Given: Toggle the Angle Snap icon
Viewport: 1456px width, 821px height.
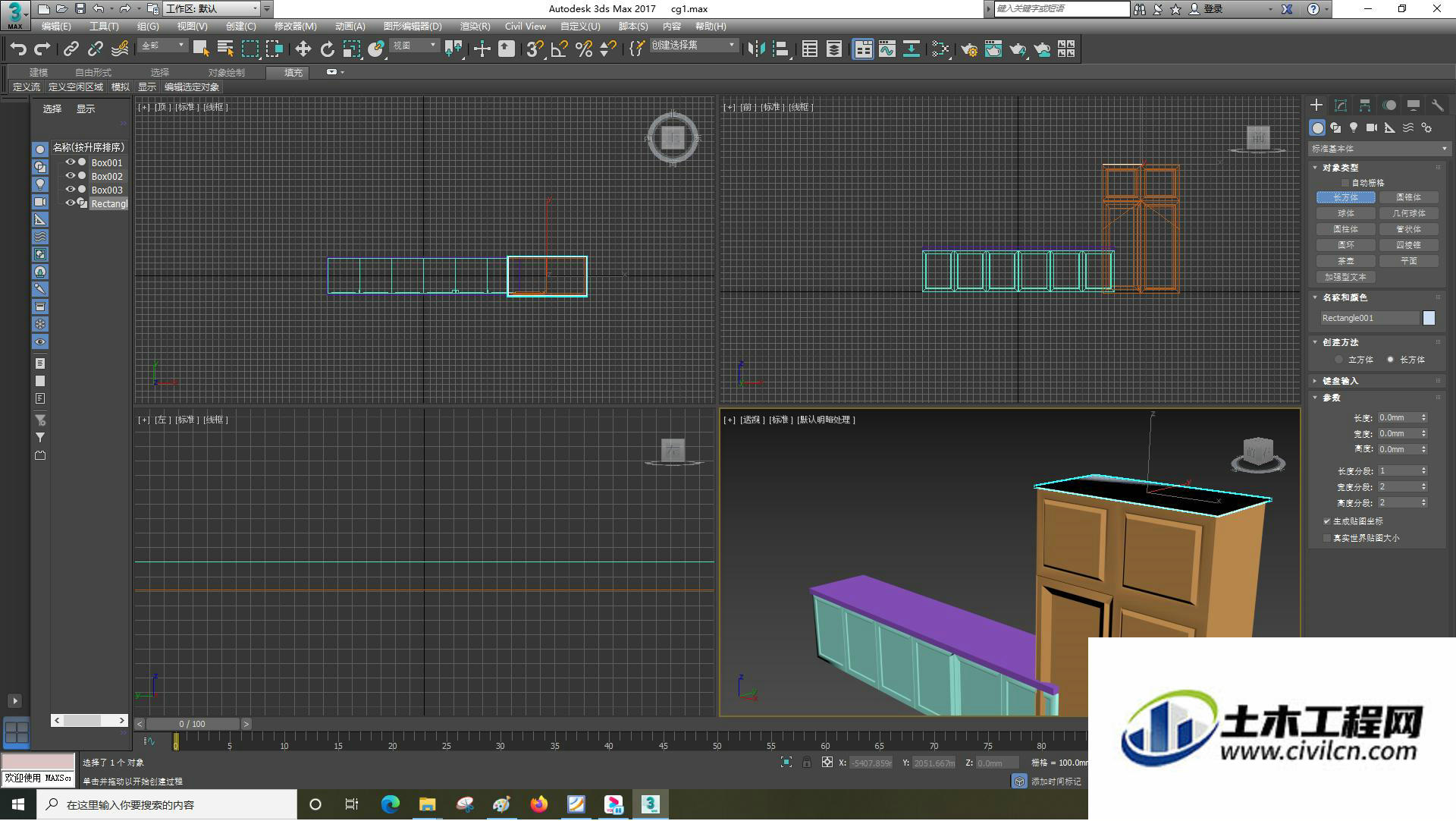Looking at the screenshot, I should 559,49.
